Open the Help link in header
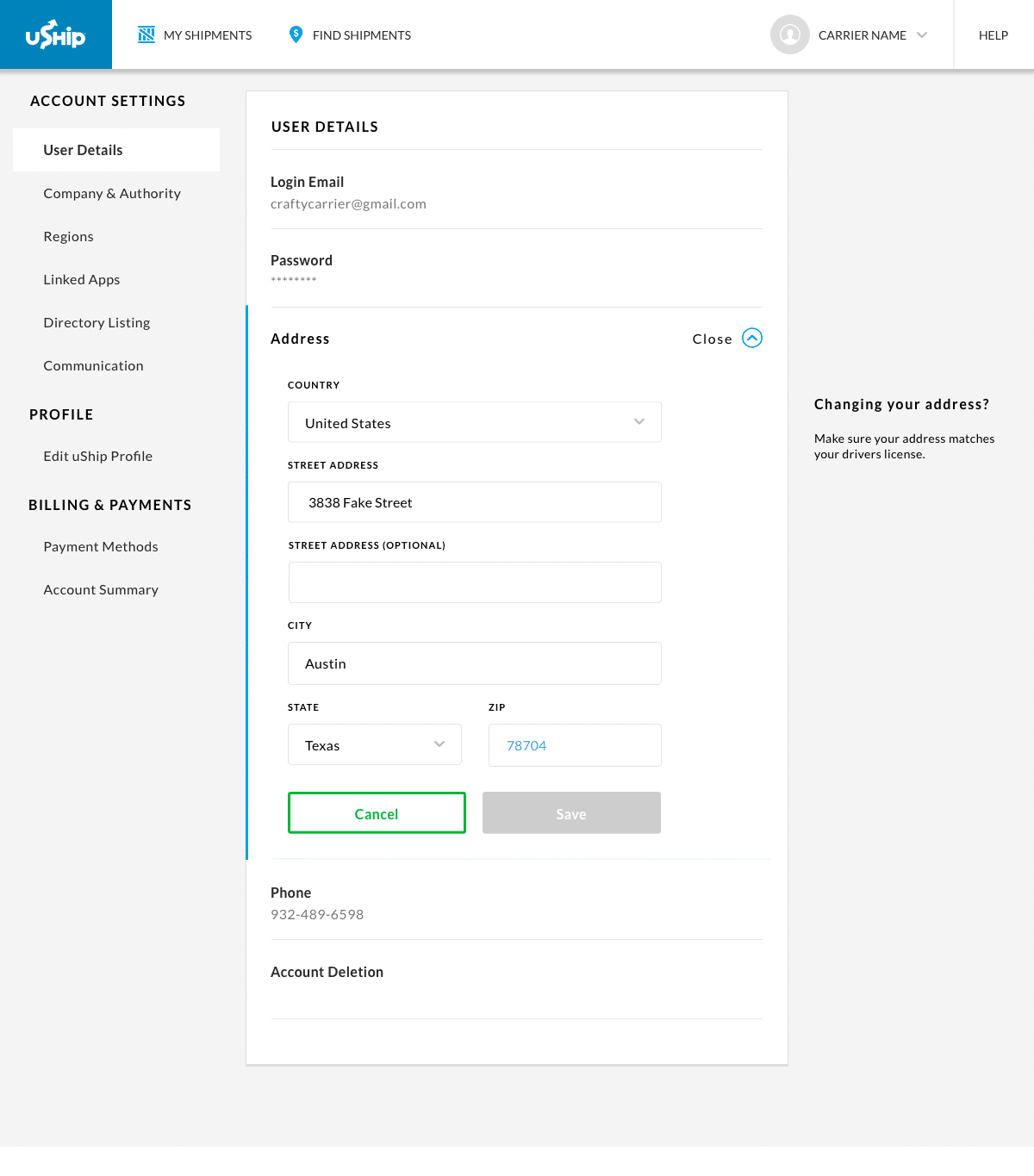Screen dimensions: 1034x1176 [994, 35]
